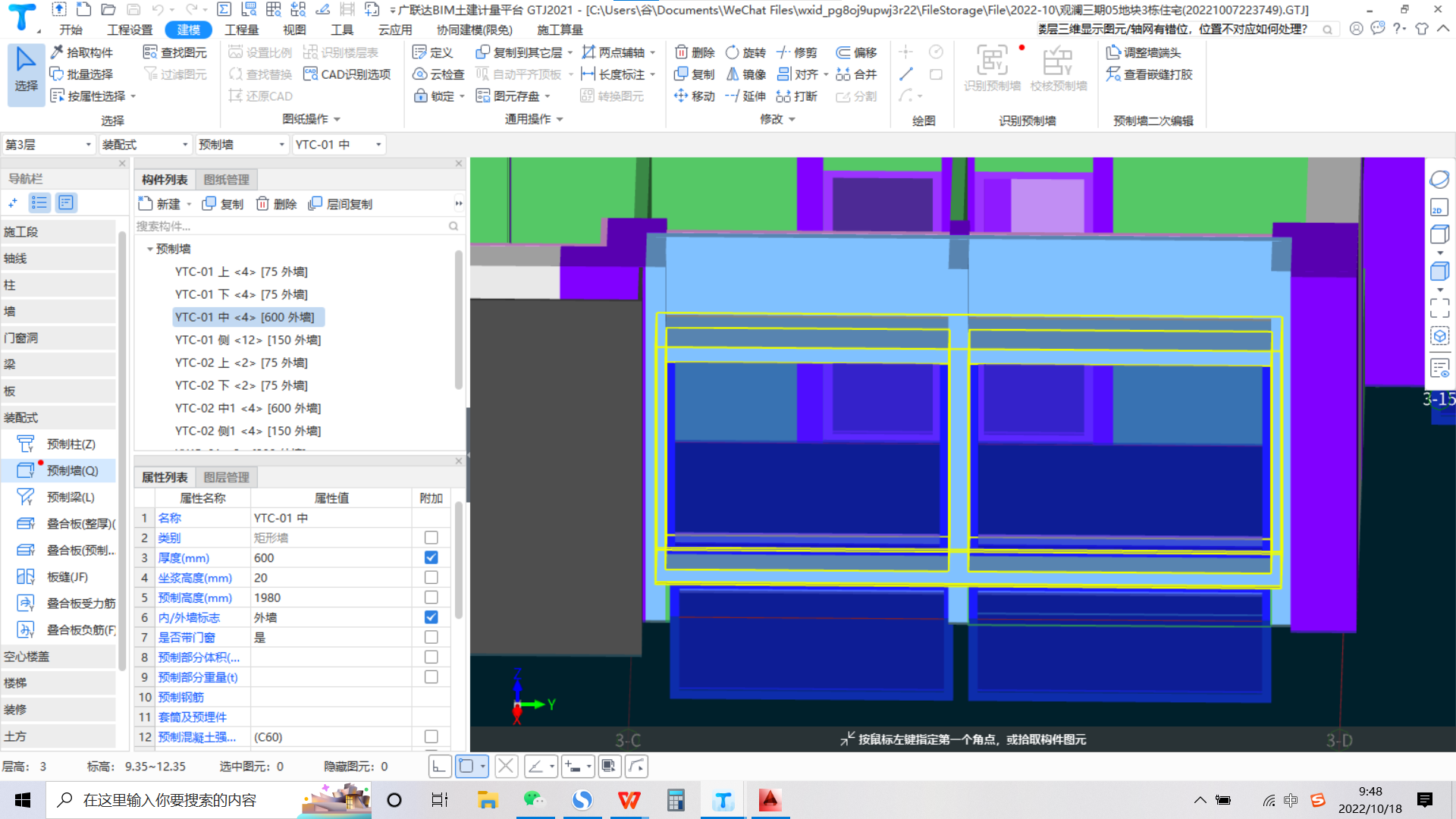Open File Explorer from the taskbar
The image size is (1456, 819).
[487, 800]
